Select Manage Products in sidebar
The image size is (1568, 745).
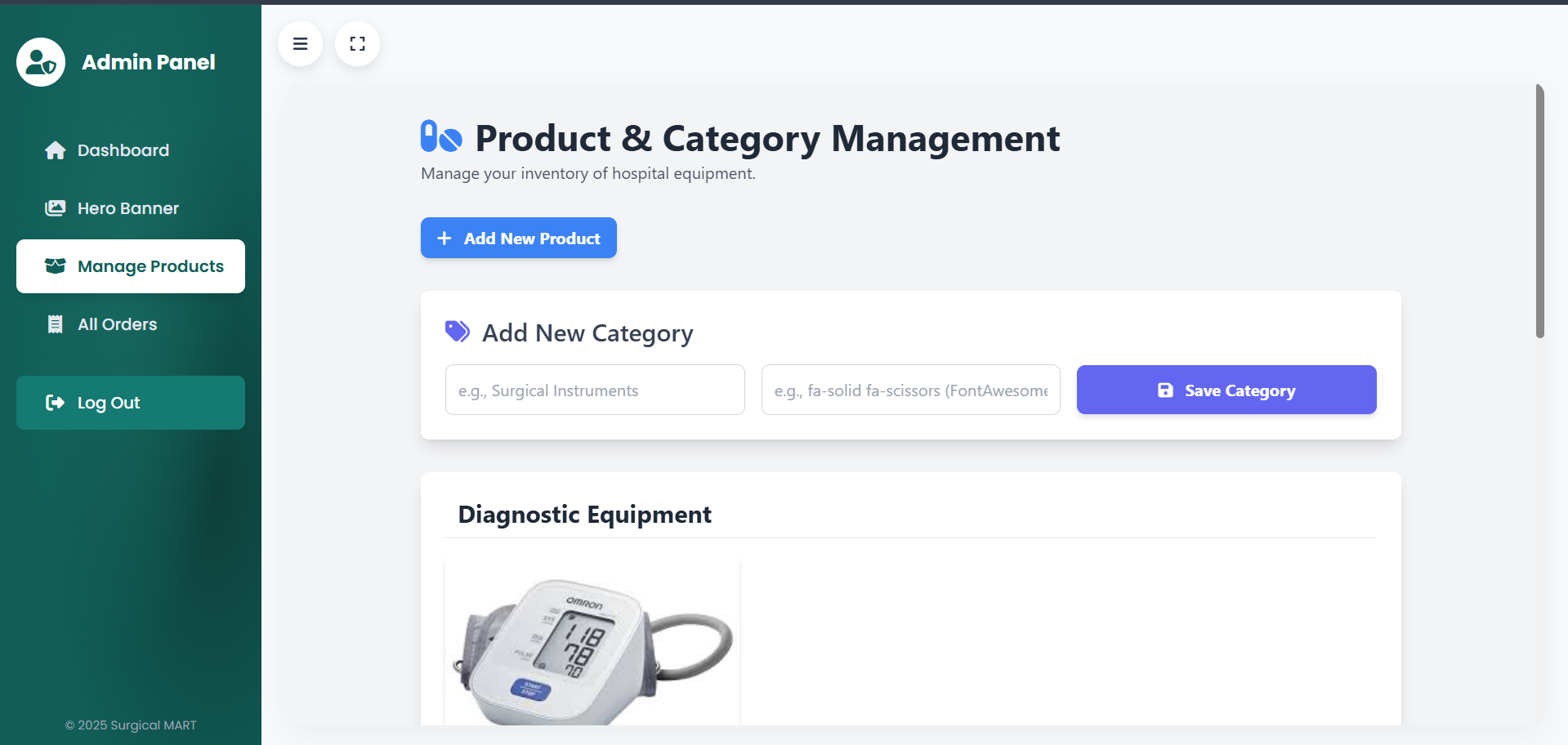pos(150,266)
